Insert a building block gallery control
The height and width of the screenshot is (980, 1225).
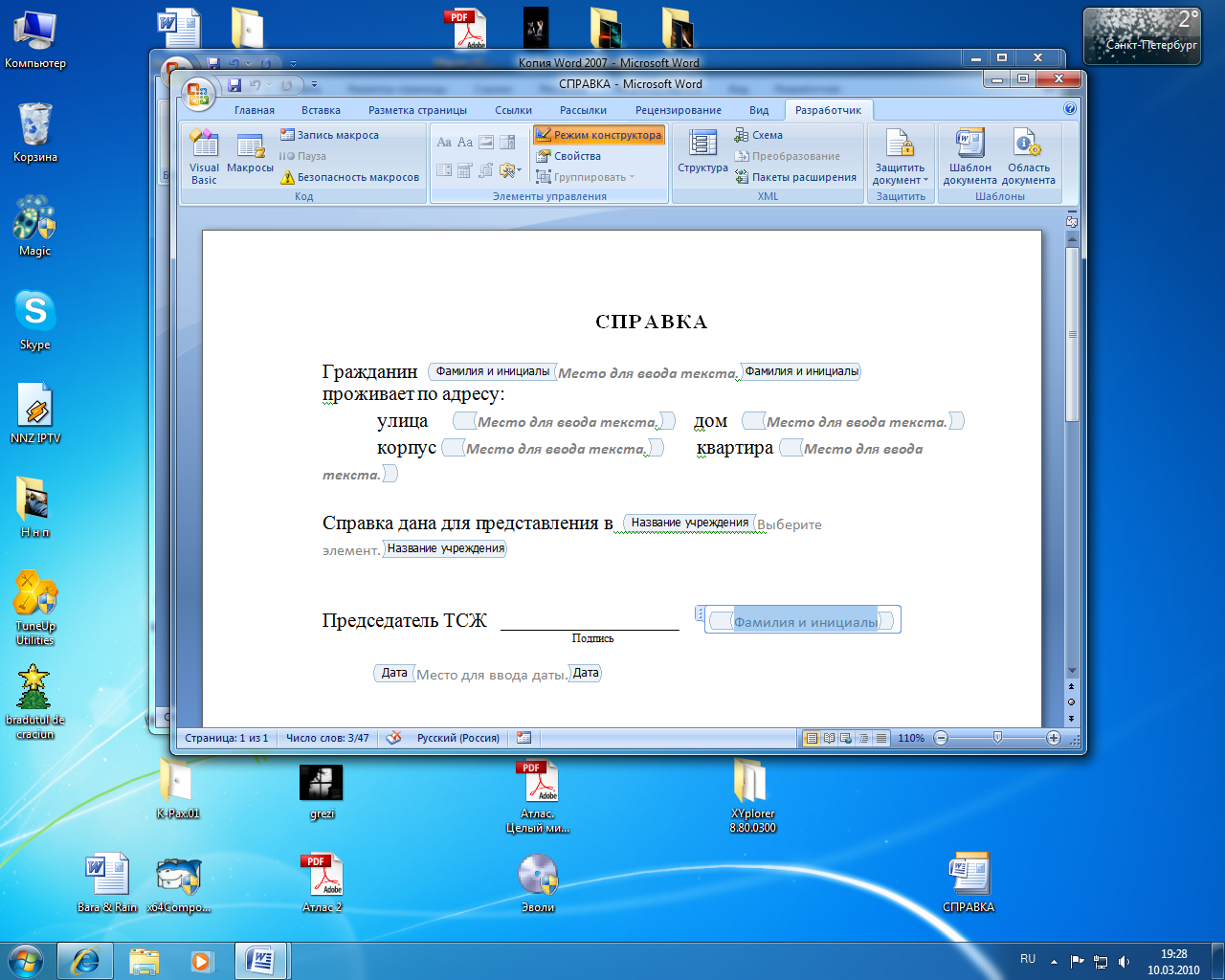pyautogui.click(x=486, y=170)
